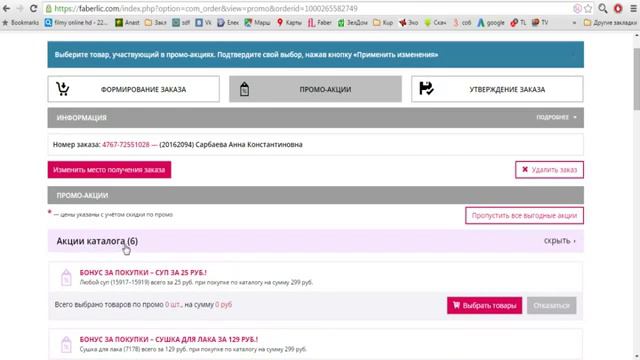Click the blue promo instruction banner
The image size is (640, 360).
(x=316, y=54)
